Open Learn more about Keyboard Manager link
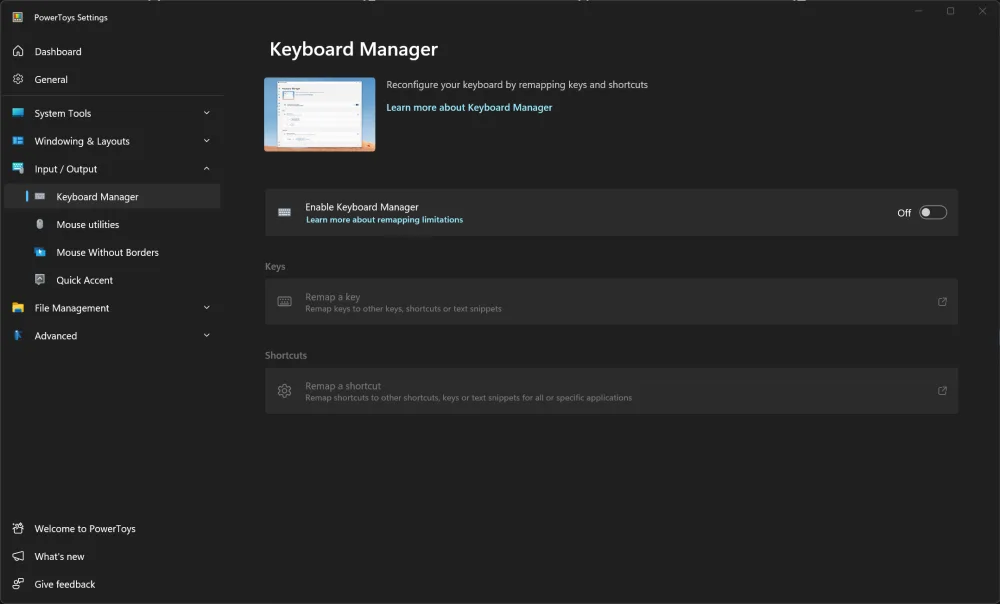Image resolution: width=1000 pixels, height=604 pixels. 469,107
